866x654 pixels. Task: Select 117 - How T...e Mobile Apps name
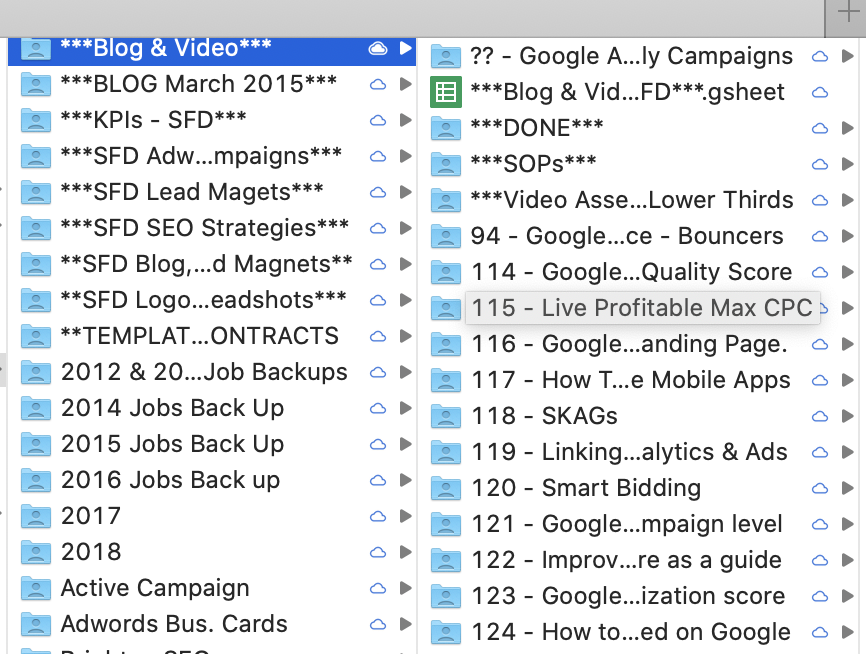tap(631, 380)
